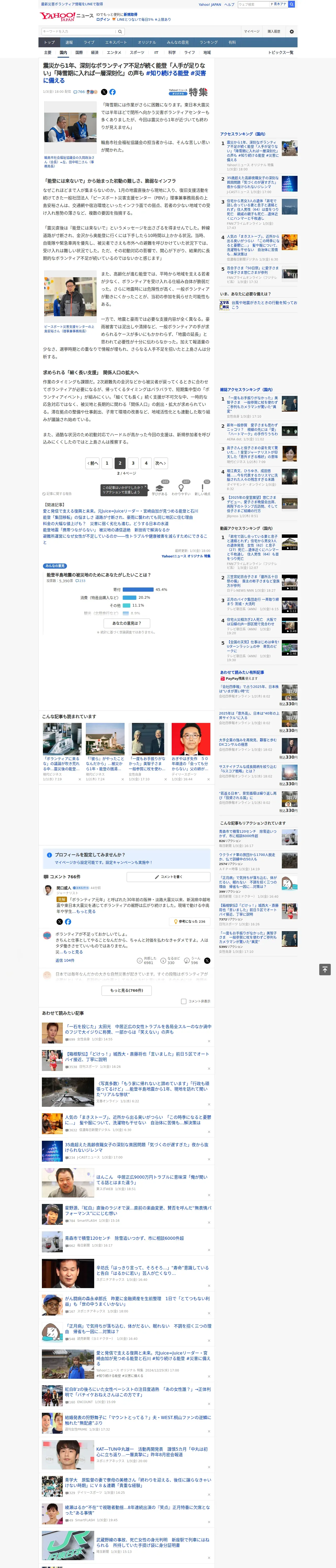Click コメントを書く button
The height and width of the screenshot is (1568, 336).
[x=168, y=877]
